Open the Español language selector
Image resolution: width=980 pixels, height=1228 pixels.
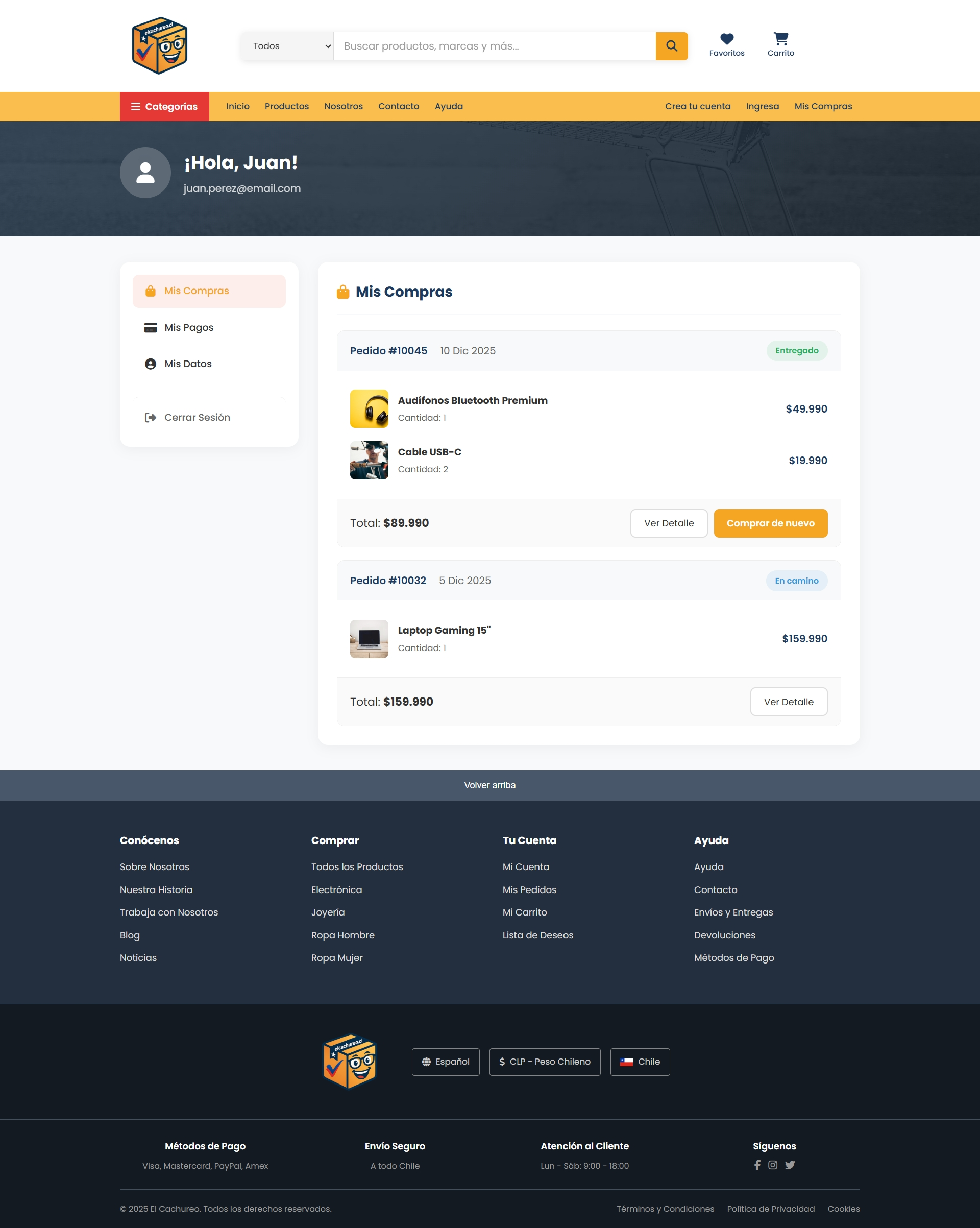pos(445,1062)
